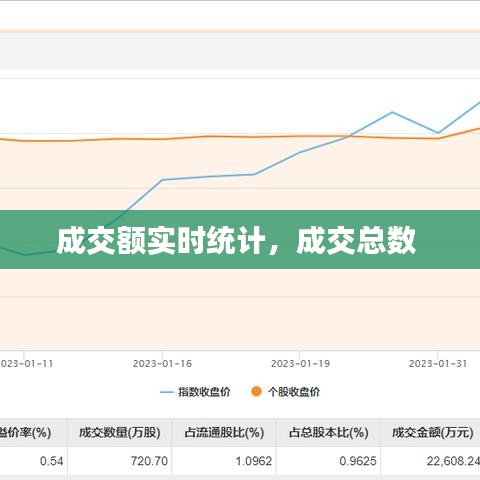Image resolution: width=480 pixels, height=480 pixels.
Task: Click the 2023-01-31 axis date label
Action: 438,364
